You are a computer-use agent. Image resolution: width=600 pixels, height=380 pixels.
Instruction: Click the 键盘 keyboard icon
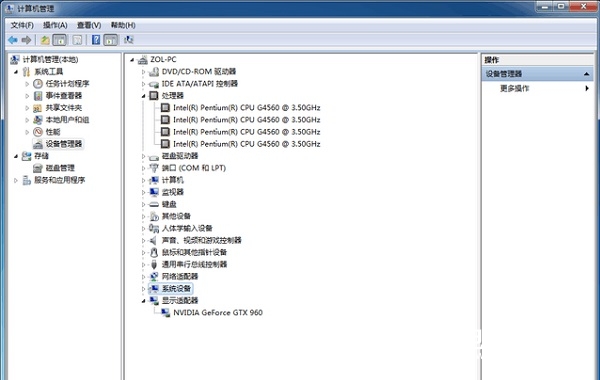pos(154,204)
